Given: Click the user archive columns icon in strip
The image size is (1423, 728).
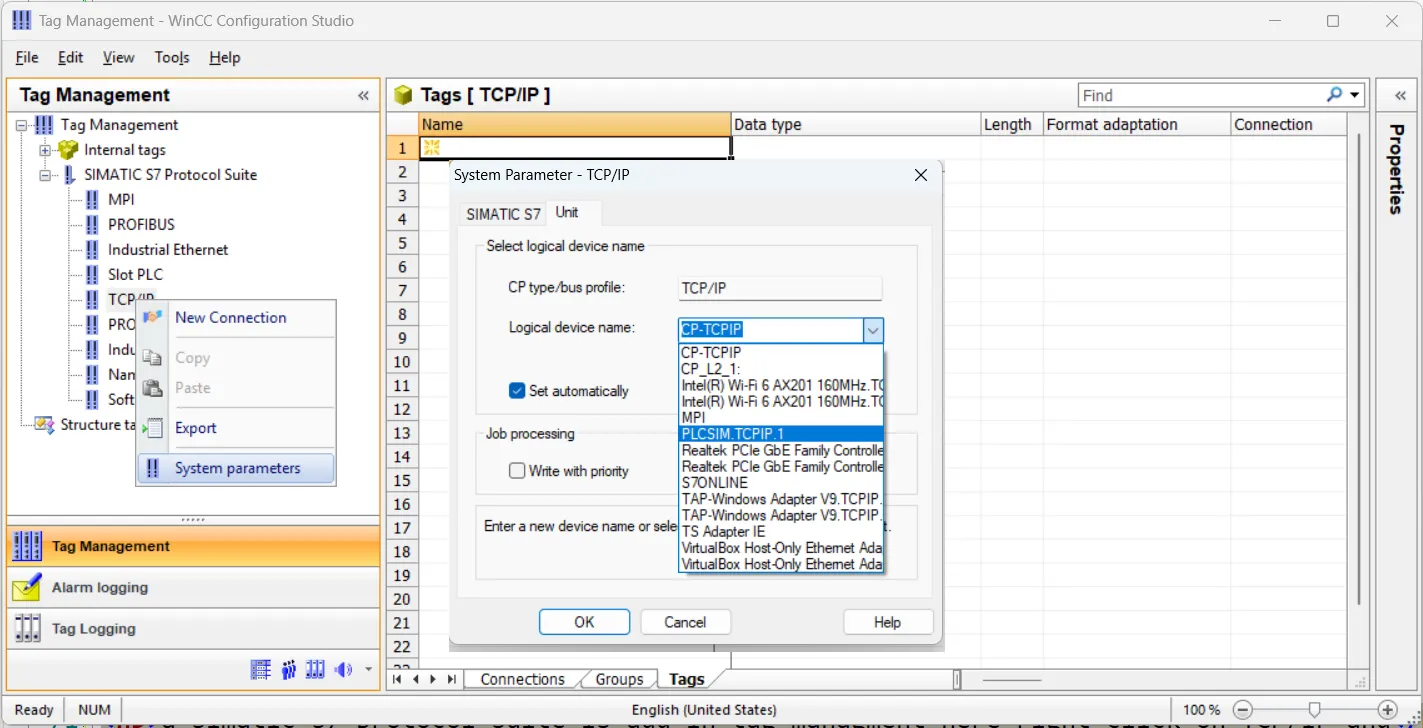Looking at the screenshot, I should tap(316, 669).
